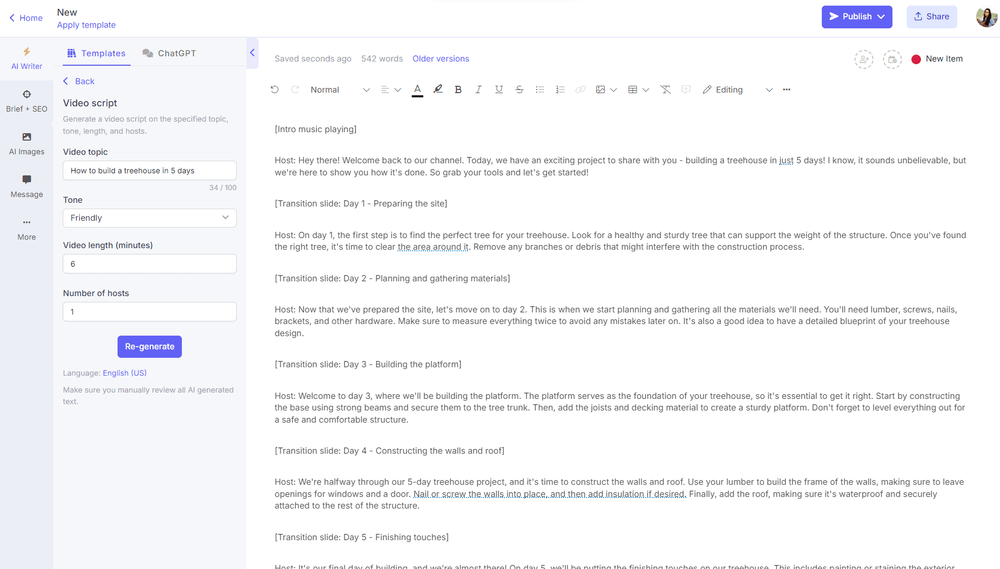Click the highlighter pen icon
The height and width of the screenshot is (569, 1000).
(438, 90)
